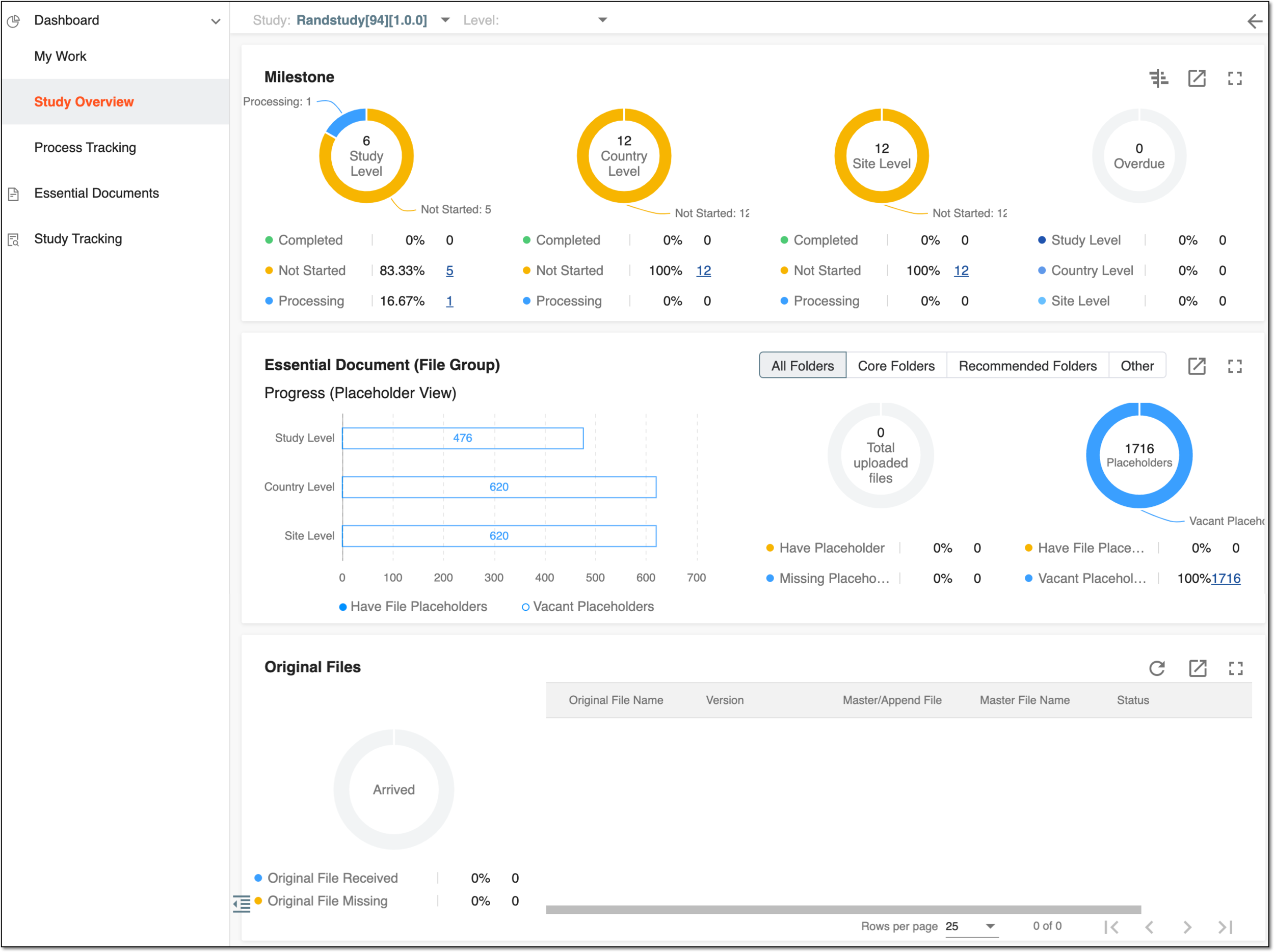This screenshot has width=1274, height=952.
Task: Expand Original Files panel to fullscreen
Action: pos(1235,668)
